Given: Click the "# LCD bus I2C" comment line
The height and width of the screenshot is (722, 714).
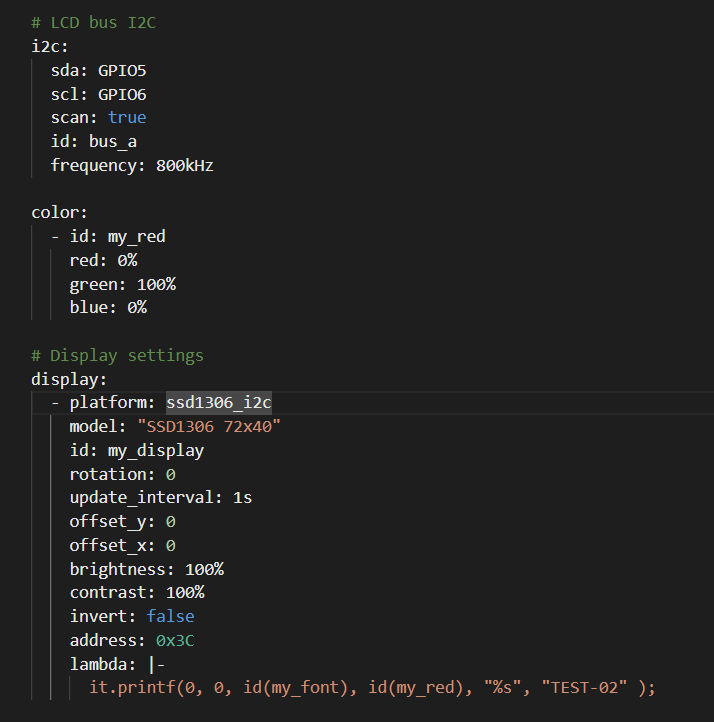Looking at the screenshot, I should point(93,22).
